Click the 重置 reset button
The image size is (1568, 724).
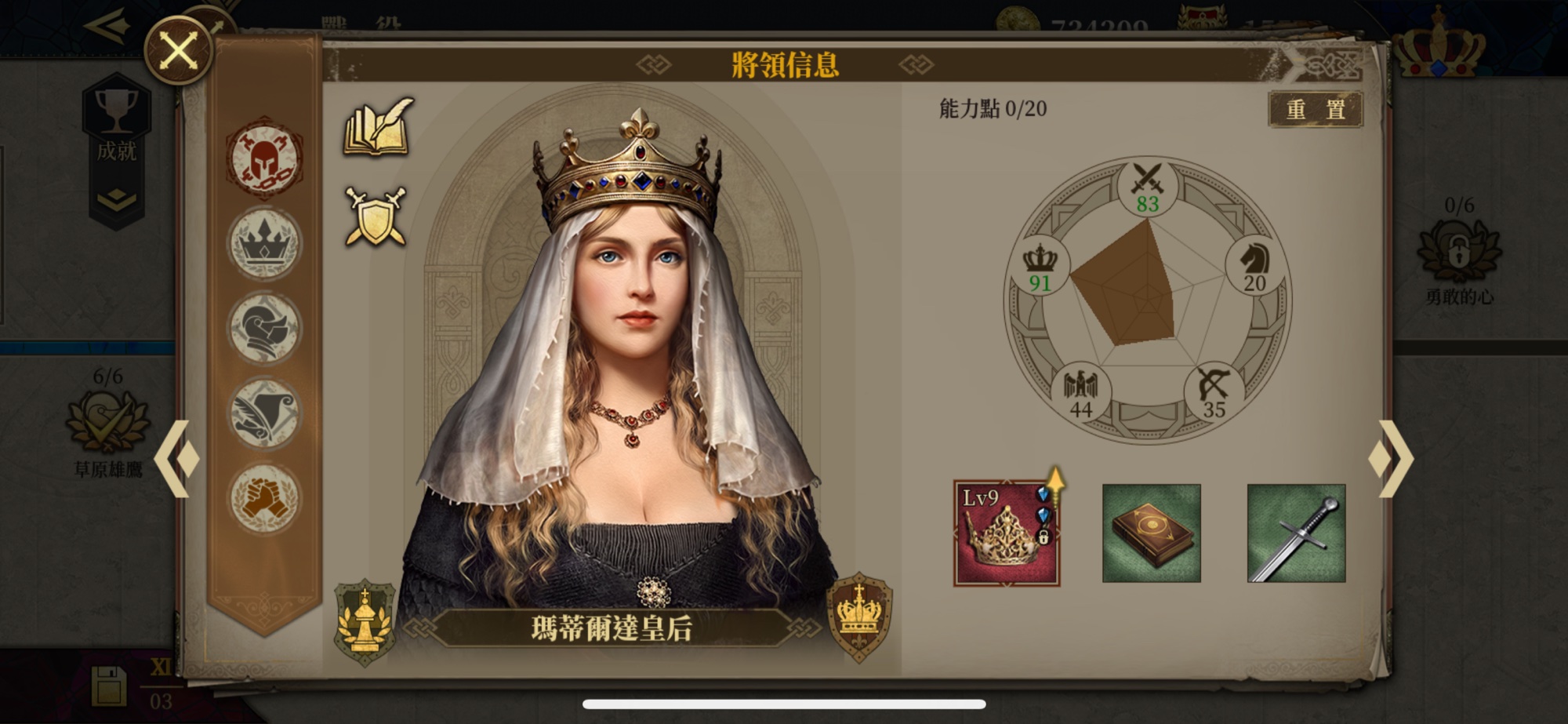(1316, 109)
